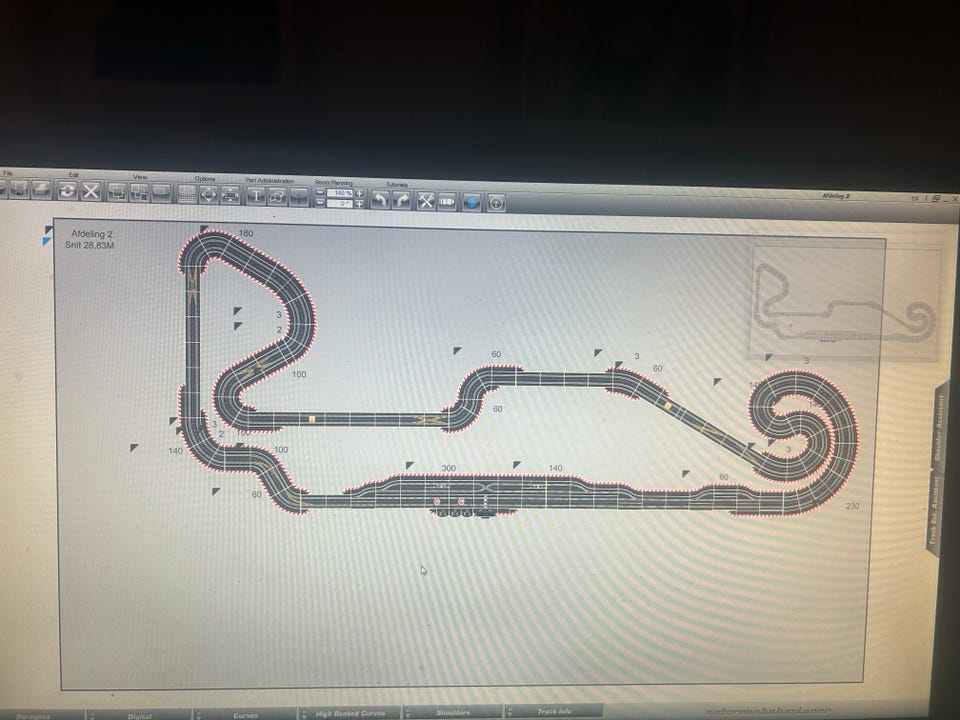Click the redo arrow icon
This screenshot has height=720, width=960.
pos(402,200)
